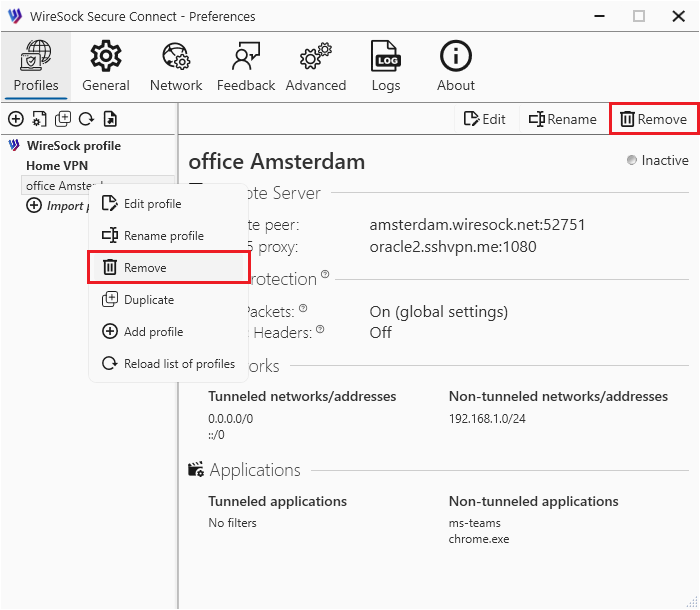This screenshot has width=700, height=610.
Task: Click the Inactive status indicator
Action: pyautogui.click(x=658, y=160)
